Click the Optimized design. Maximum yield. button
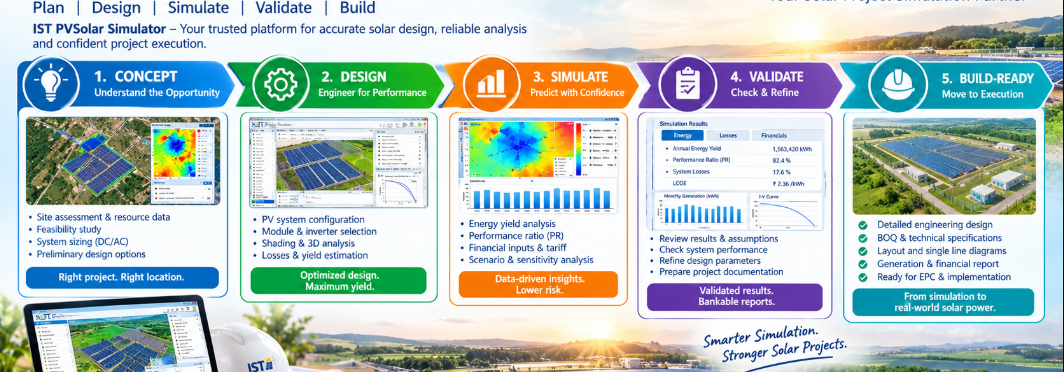Screen dimensions: 1064x372 tap(339, 281)
